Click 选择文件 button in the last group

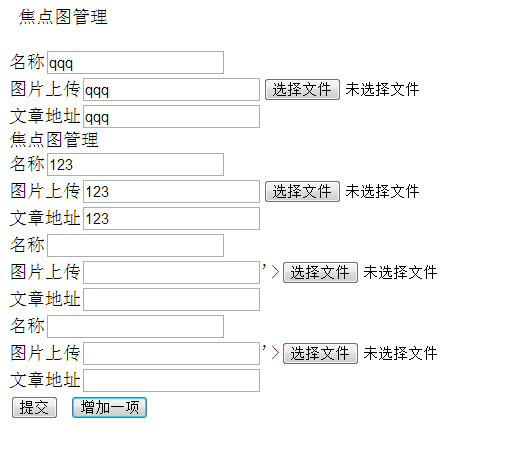(320, 353)
